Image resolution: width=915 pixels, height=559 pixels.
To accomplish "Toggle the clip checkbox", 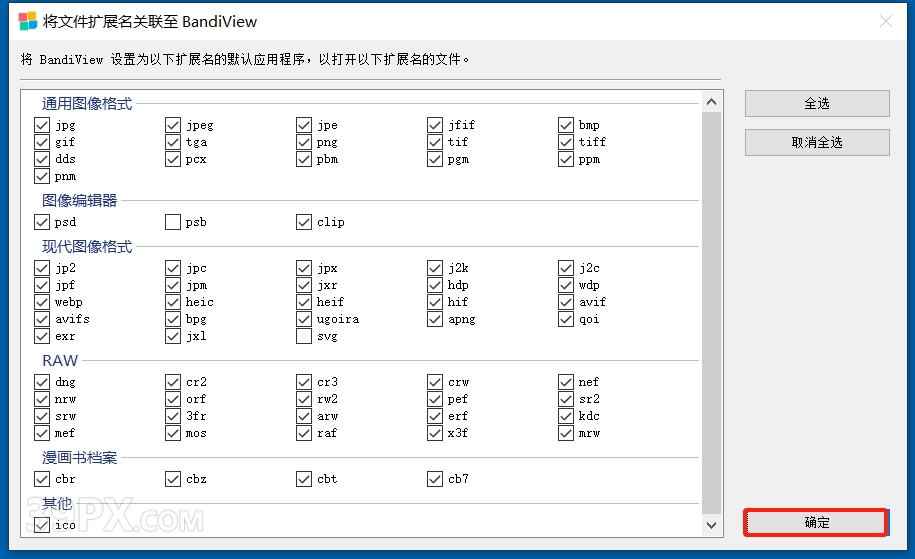I will (x=304, y=222).
